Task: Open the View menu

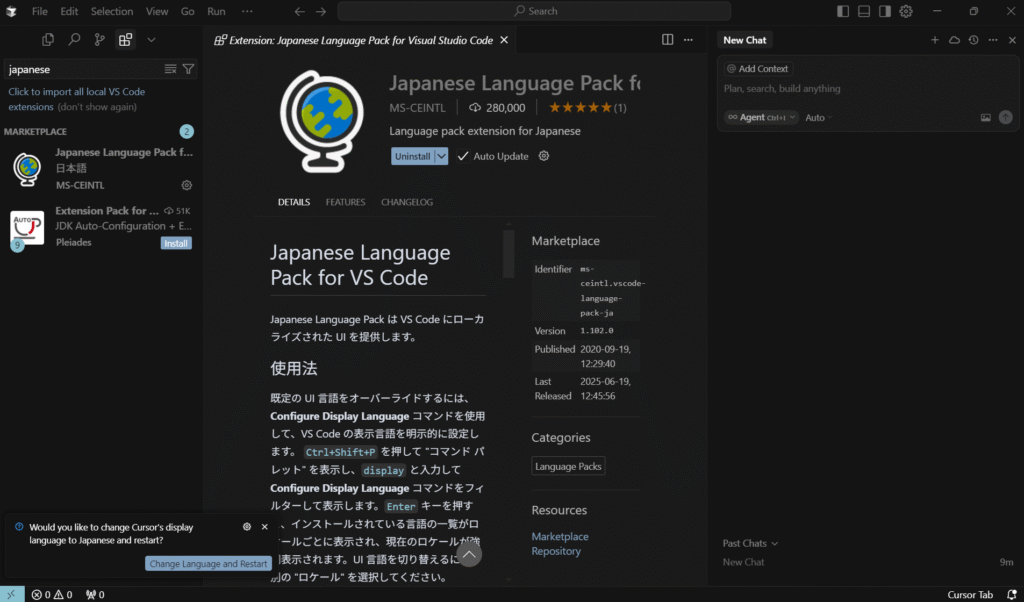Action: (x=157, y=11)
